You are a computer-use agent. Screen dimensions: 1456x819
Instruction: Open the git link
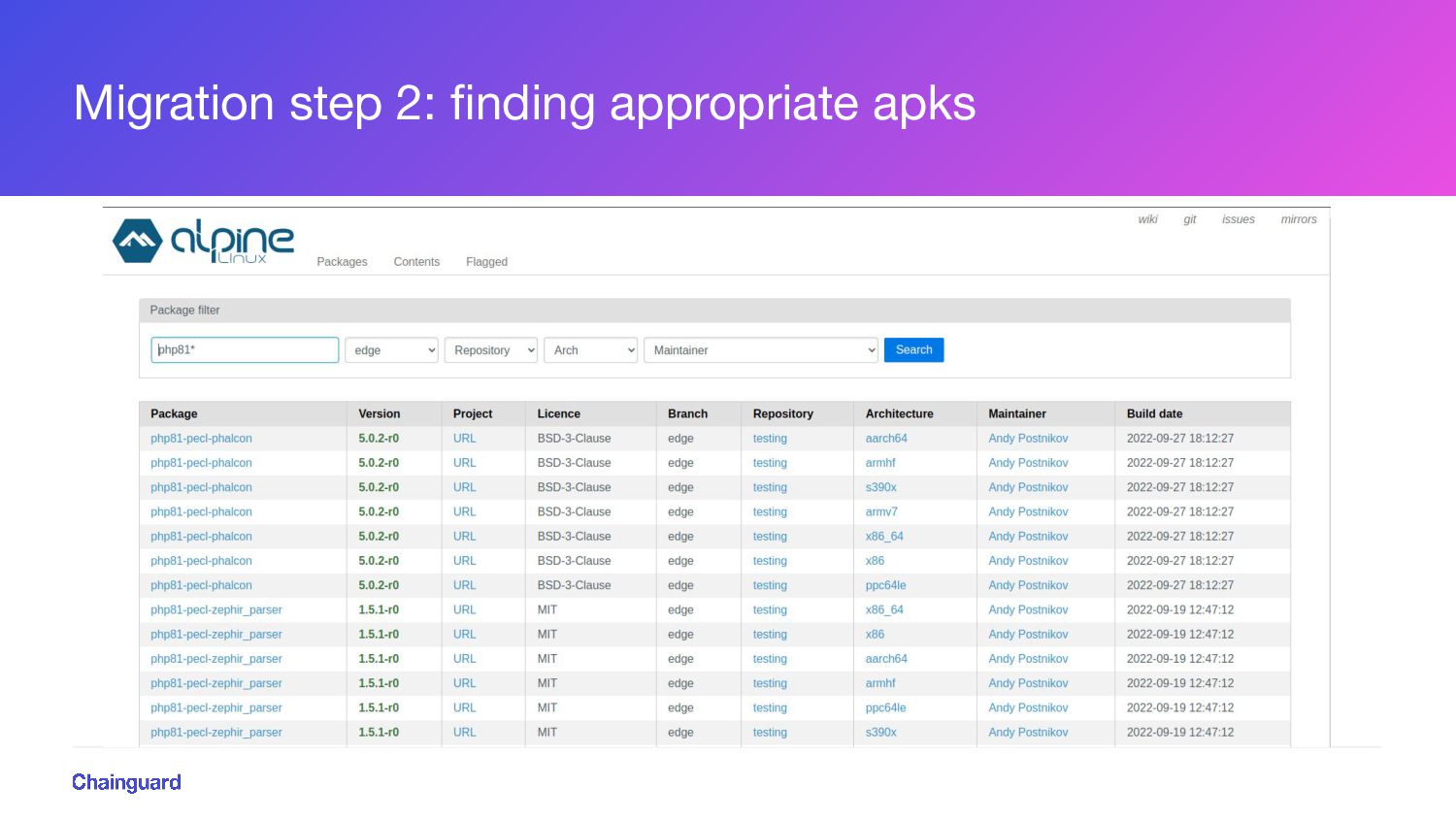pos(1190,219)
